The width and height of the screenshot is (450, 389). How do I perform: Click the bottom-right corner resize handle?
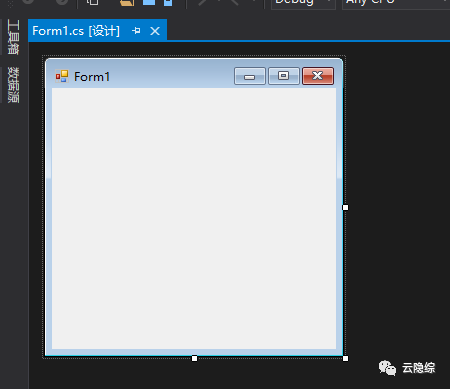pos(345,358)
